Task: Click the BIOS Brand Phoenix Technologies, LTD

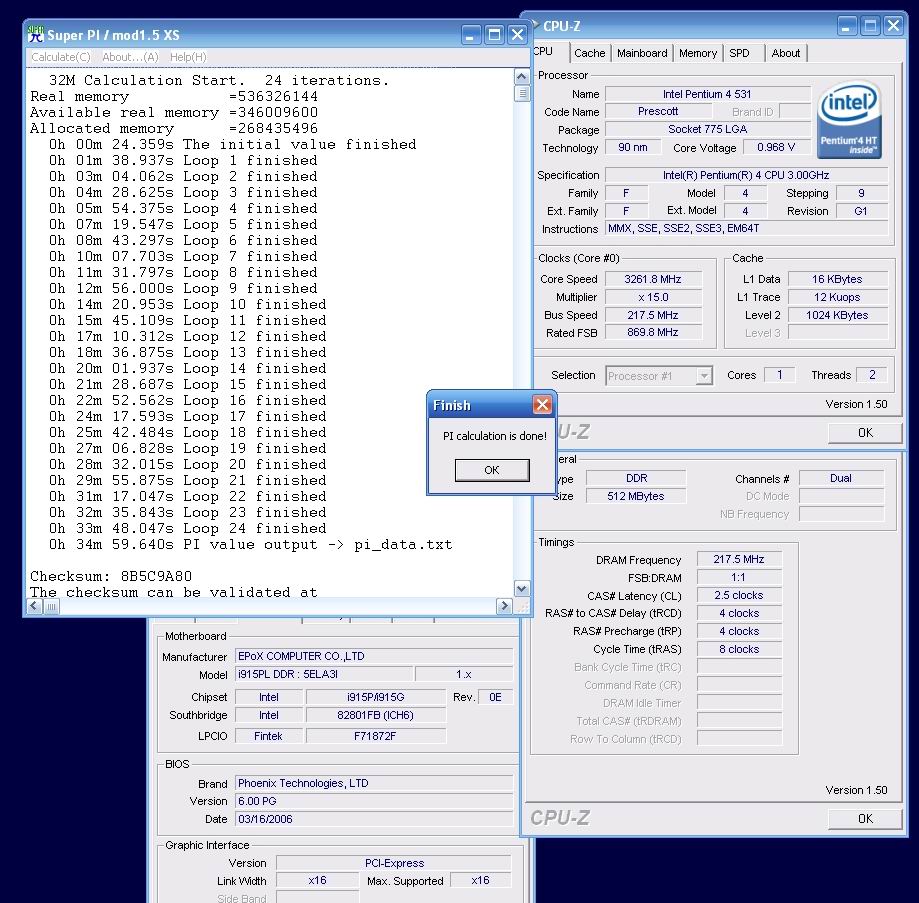Action: point(374,783)
